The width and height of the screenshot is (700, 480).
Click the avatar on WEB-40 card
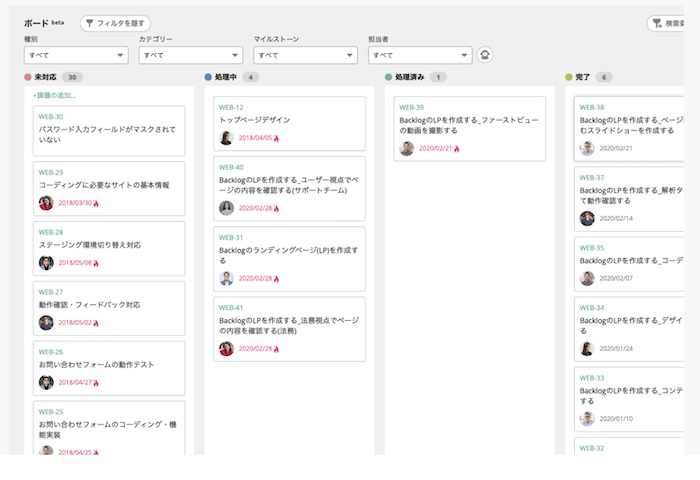point(226,208)
